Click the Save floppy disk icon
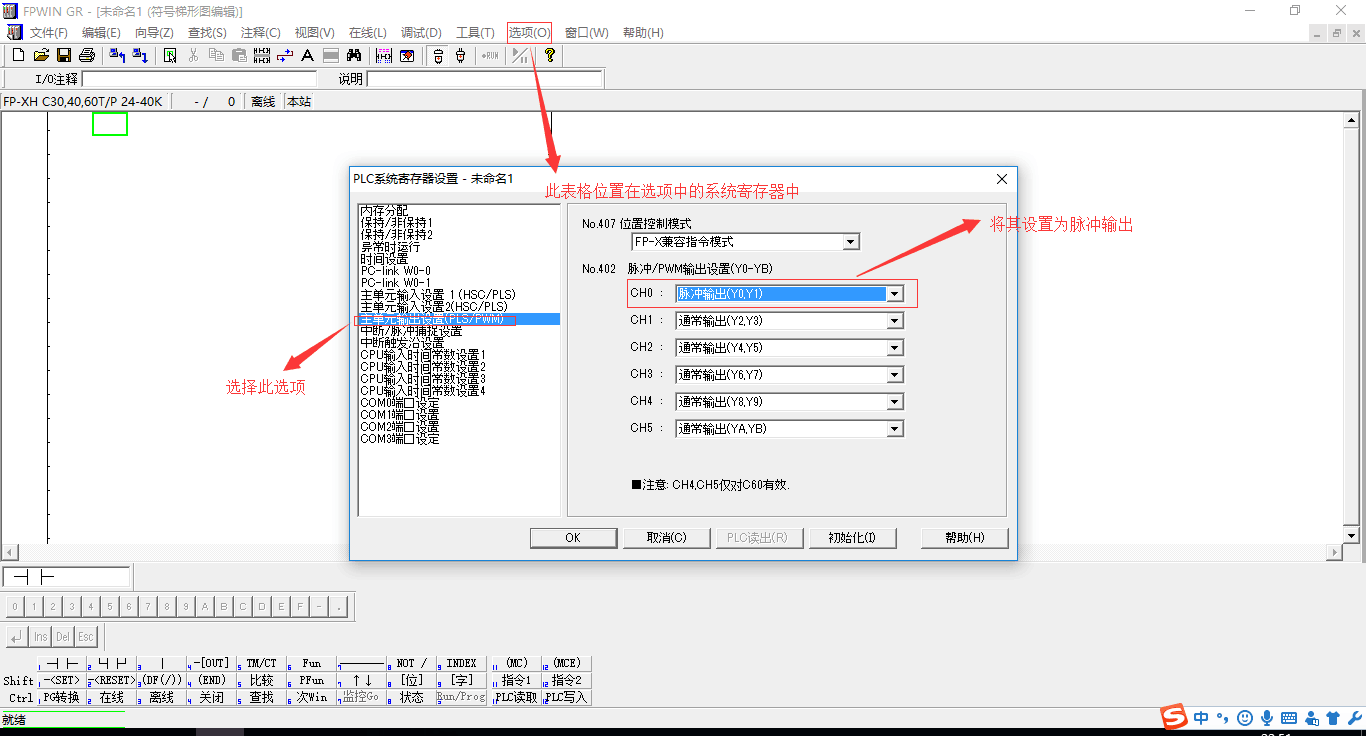 tap(64, 56)
